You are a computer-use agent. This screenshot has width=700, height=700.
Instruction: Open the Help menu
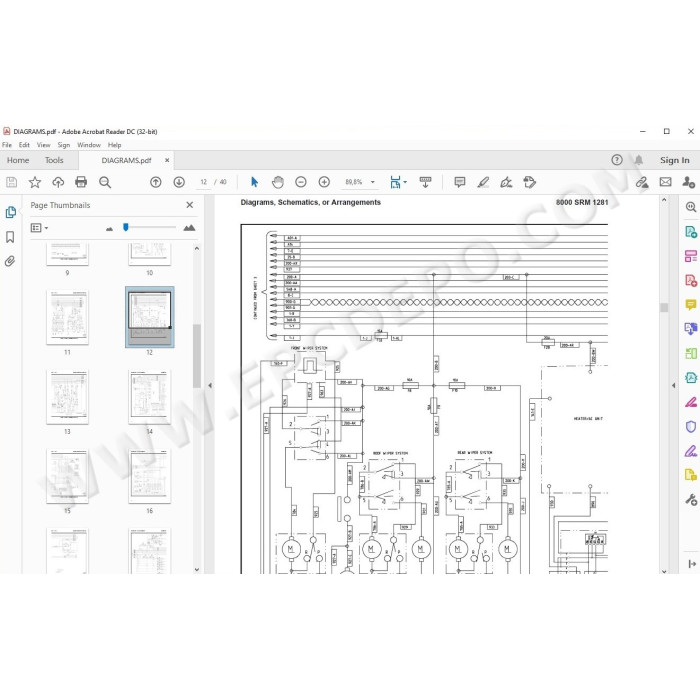tap(114, 145)
